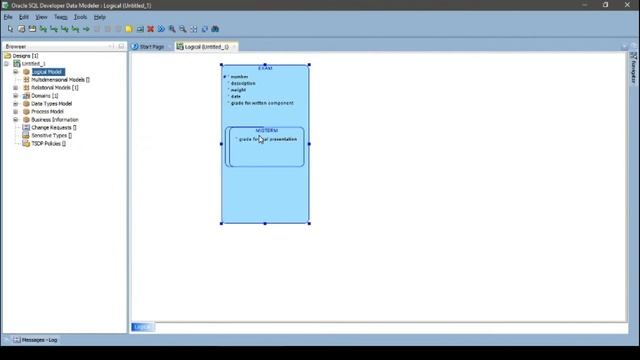Open the Help menu
Viewport: 640px width, 360px height.
[x=100, y=17]
